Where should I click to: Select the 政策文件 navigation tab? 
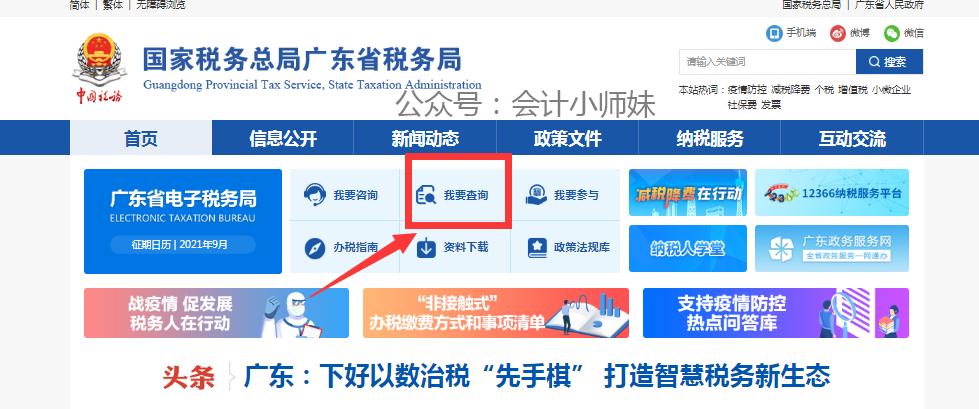567,138
